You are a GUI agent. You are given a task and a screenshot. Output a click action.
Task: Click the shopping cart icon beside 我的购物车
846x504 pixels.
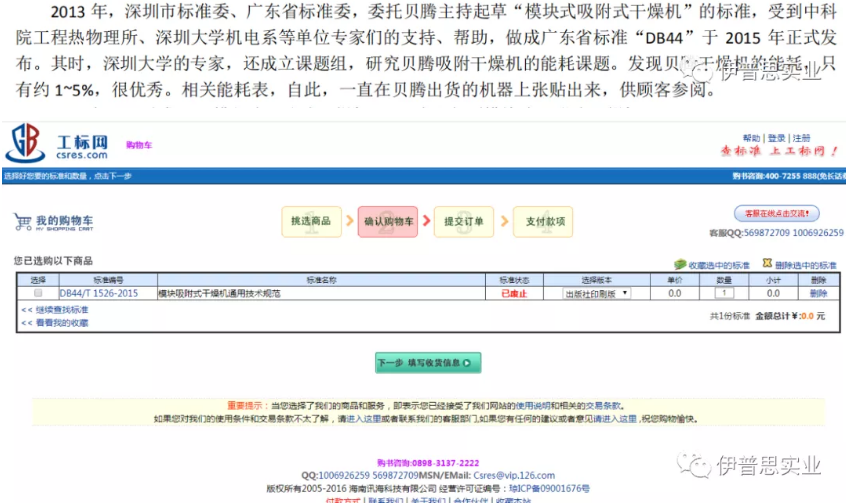pyautogui.click(x=23, y=221)
